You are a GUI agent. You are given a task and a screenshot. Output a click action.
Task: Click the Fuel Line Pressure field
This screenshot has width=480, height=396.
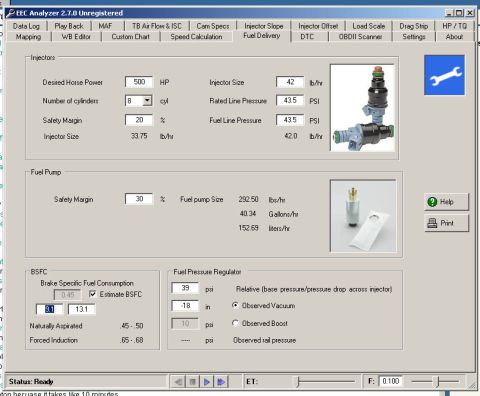click(290, 120)
